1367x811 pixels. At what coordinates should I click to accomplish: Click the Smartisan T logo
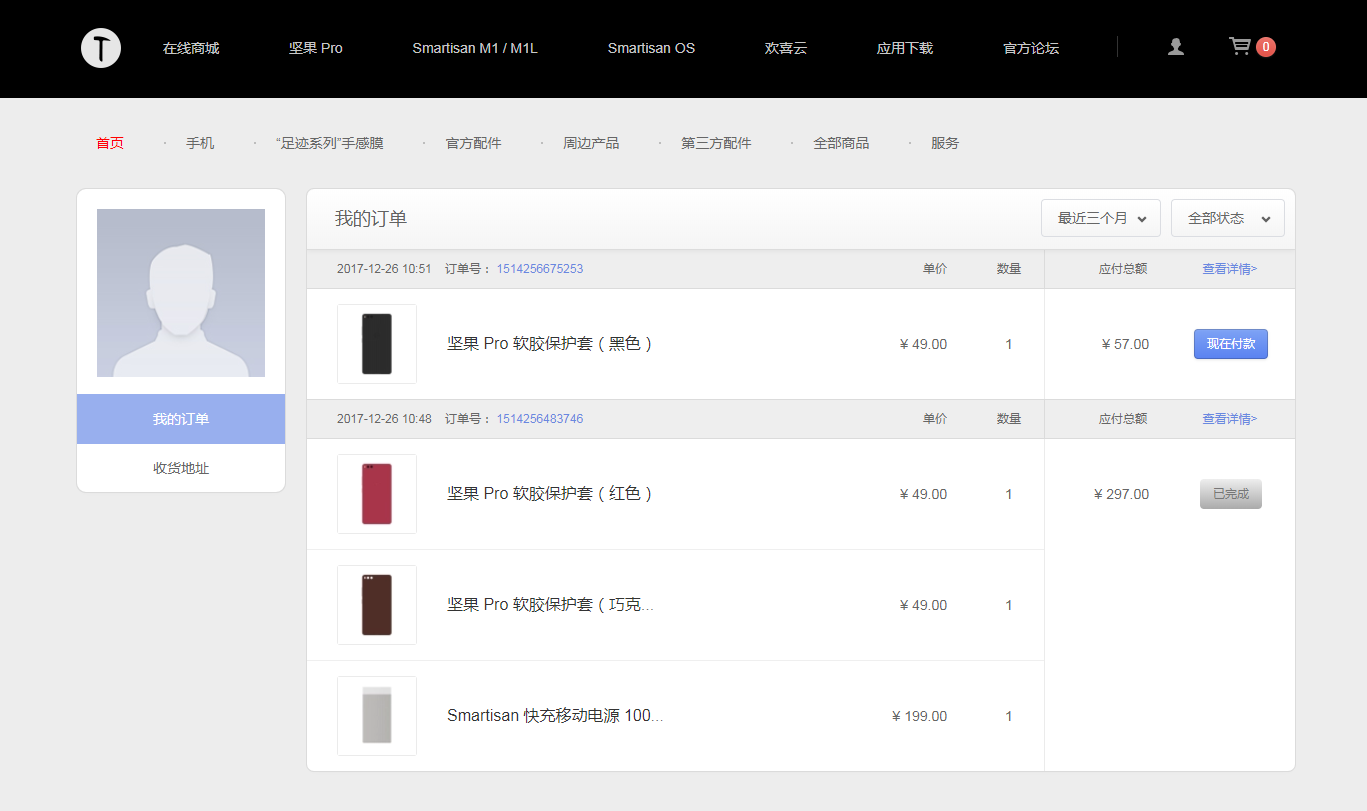pos(101,48)
